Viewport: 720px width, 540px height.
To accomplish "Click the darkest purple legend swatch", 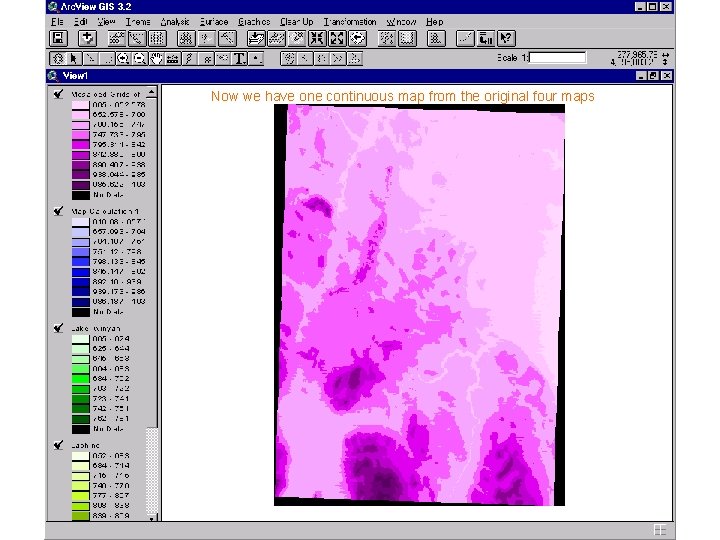I will [x=79, y=185].
